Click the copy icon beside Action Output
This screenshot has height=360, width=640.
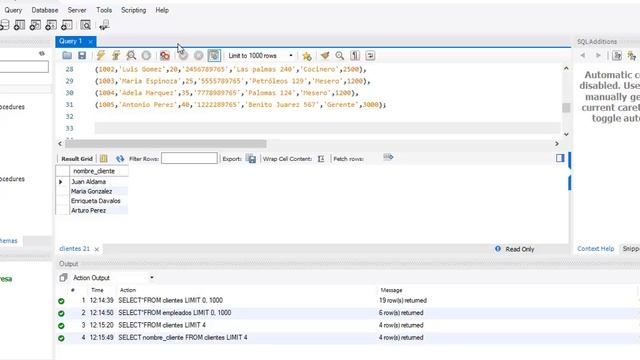(x=63, y=278)
